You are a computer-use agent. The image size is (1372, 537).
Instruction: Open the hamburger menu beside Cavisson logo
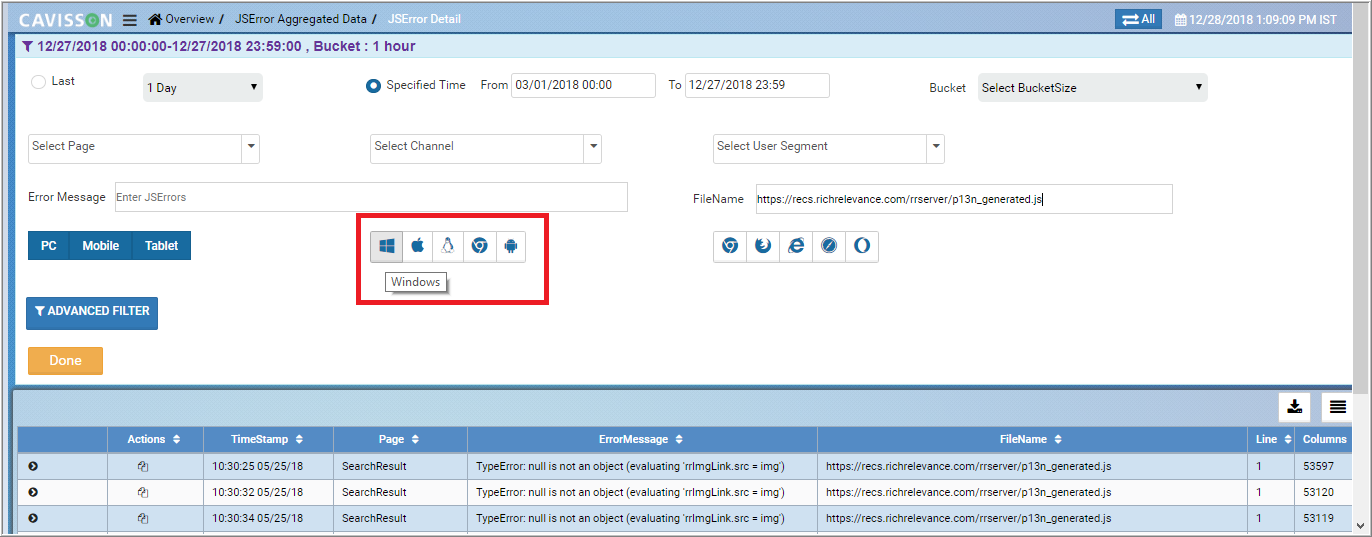click(130, 20)
